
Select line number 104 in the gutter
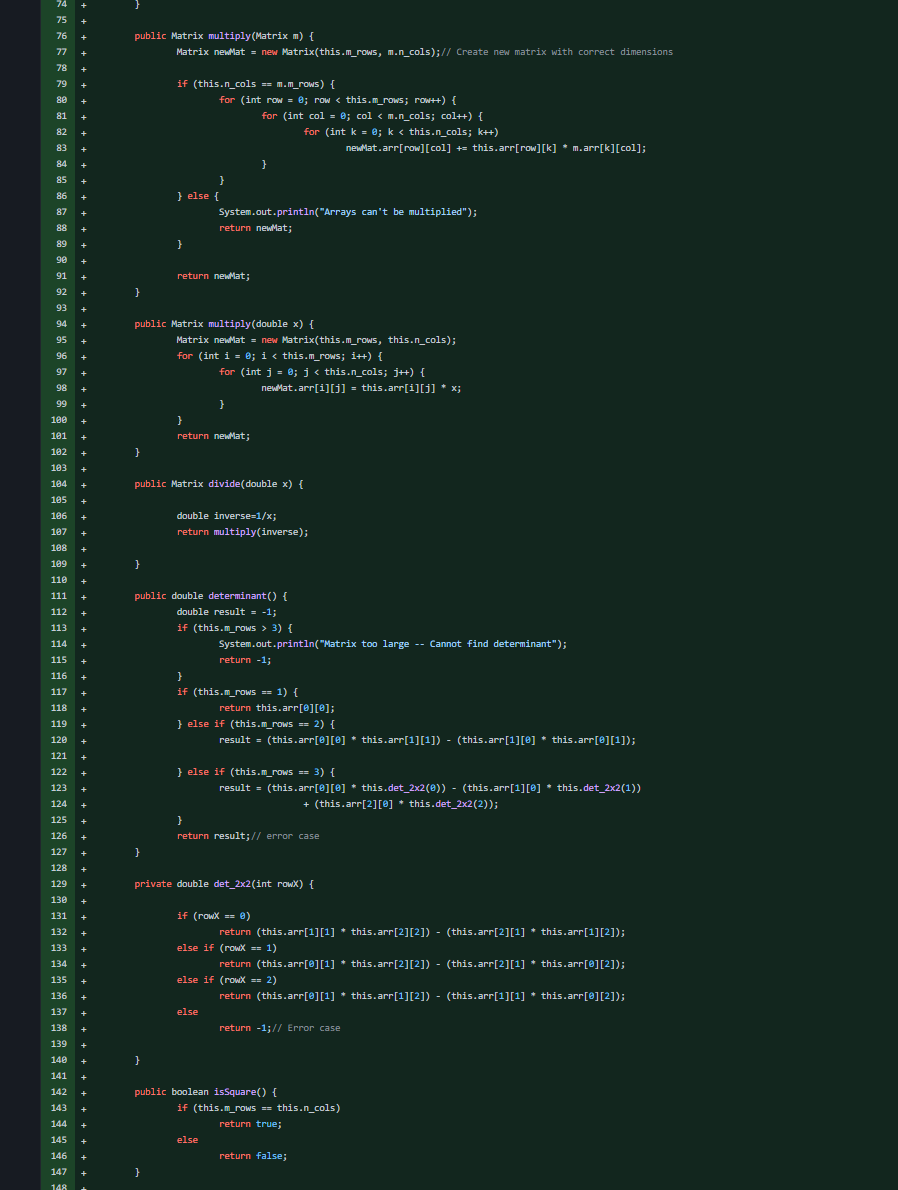tap(58, 484)
